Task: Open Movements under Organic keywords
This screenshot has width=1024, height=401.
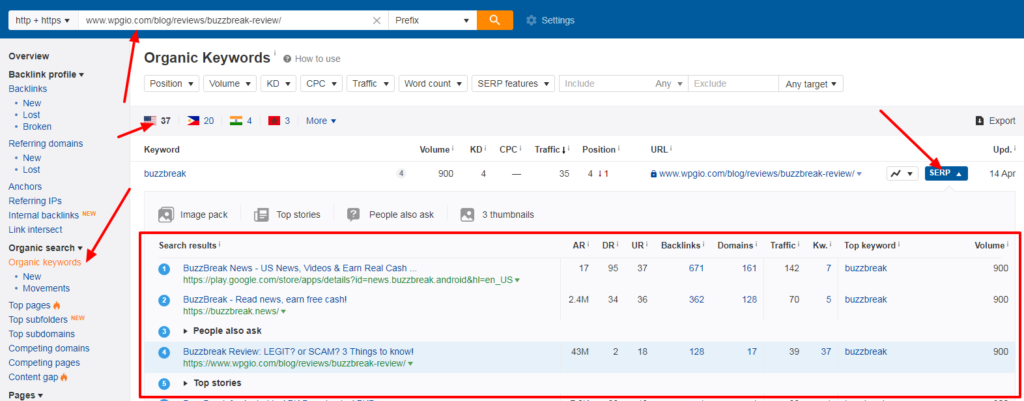Action: point(46,288)
